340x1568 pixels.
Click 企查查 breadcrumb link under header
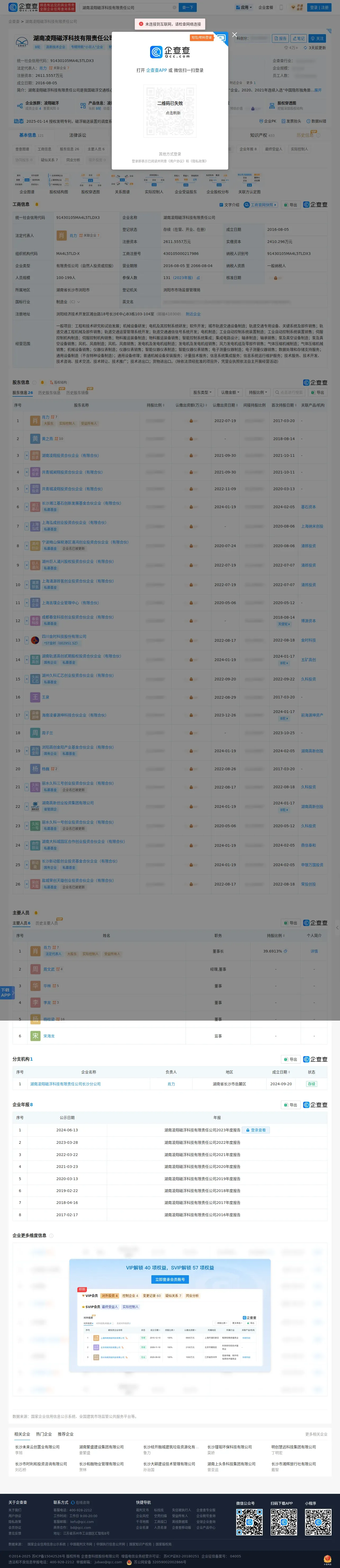click(14, 21)
